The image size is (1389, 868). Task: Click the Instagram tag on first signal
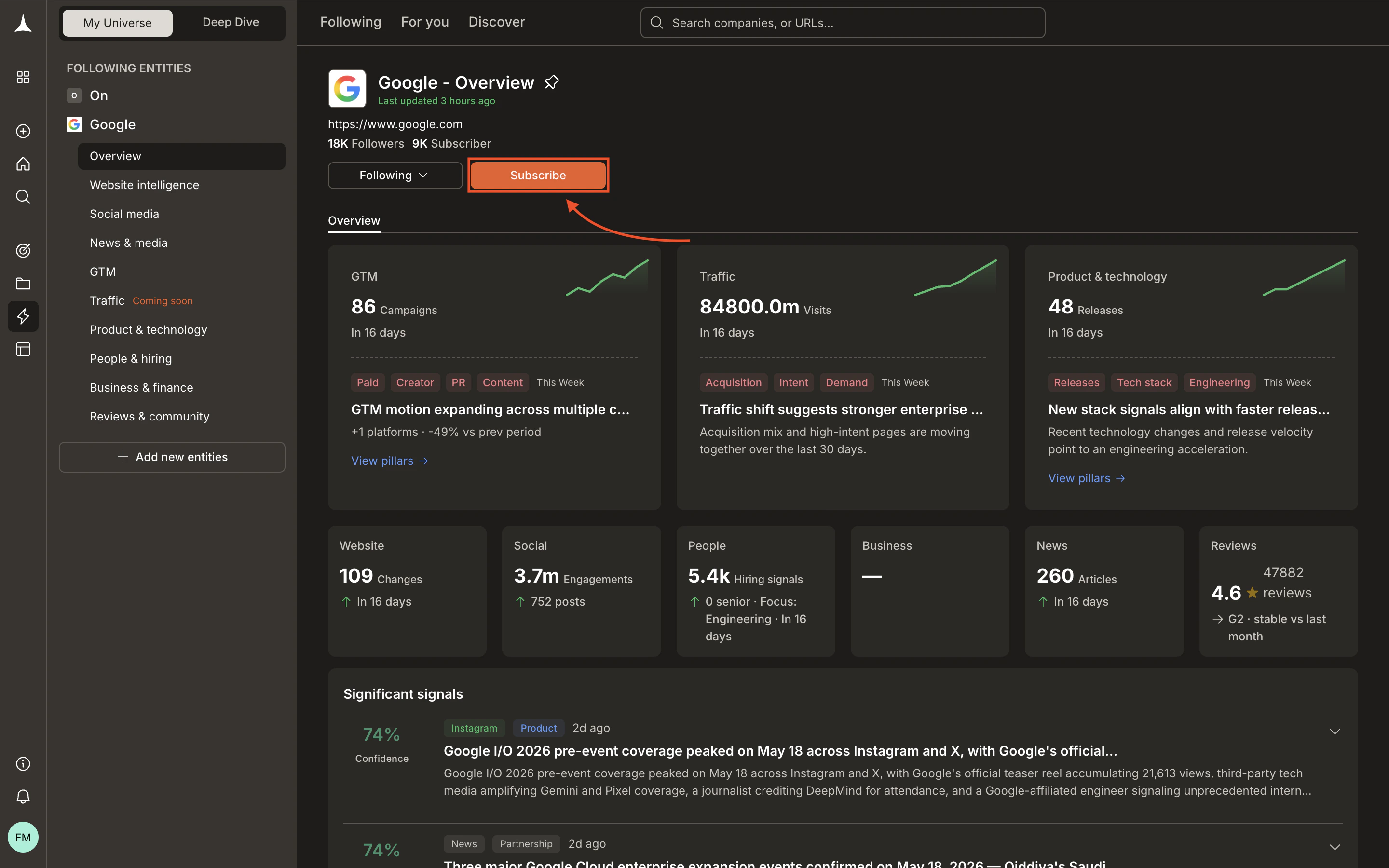pos(474,728)
